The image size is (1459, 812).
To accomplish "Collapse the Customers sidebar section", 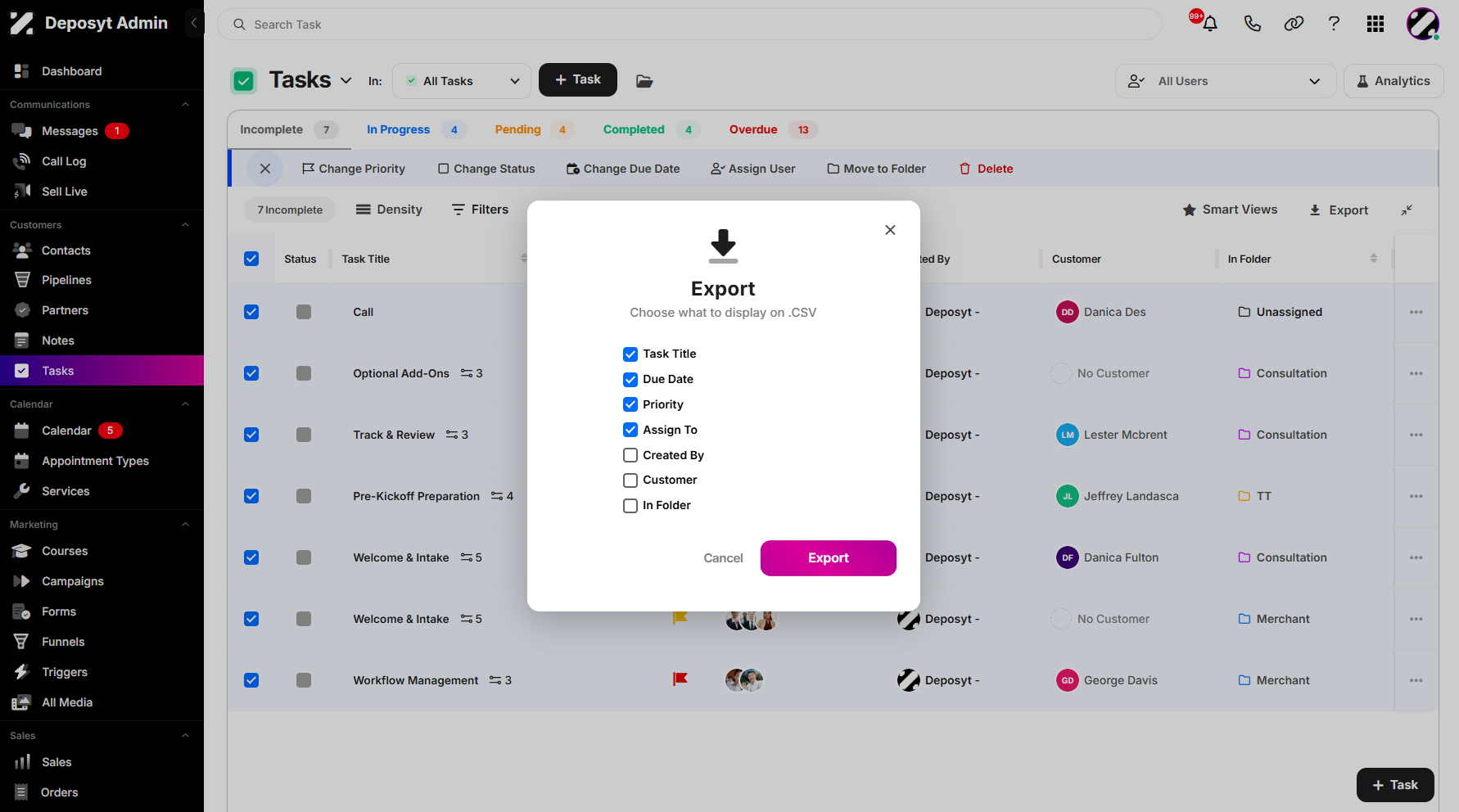I will coord(185,225).
